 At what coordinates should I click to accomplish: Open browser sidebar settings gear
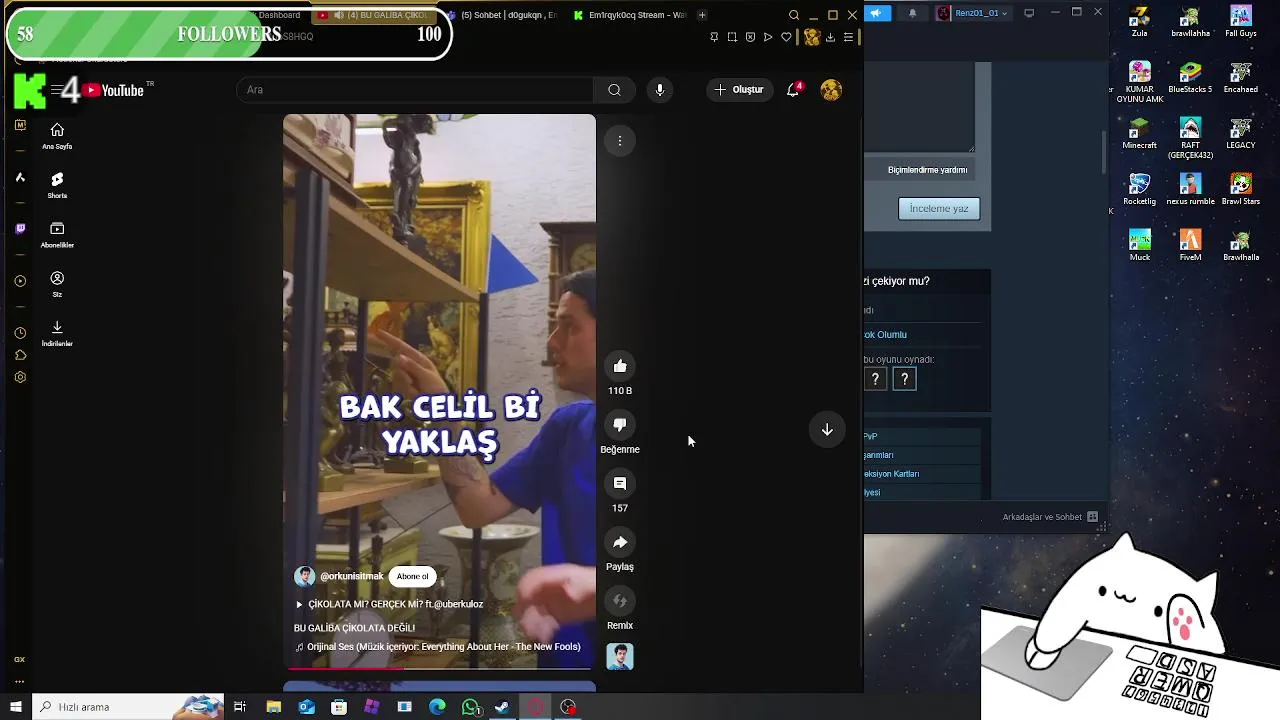[x=20, y=378]
